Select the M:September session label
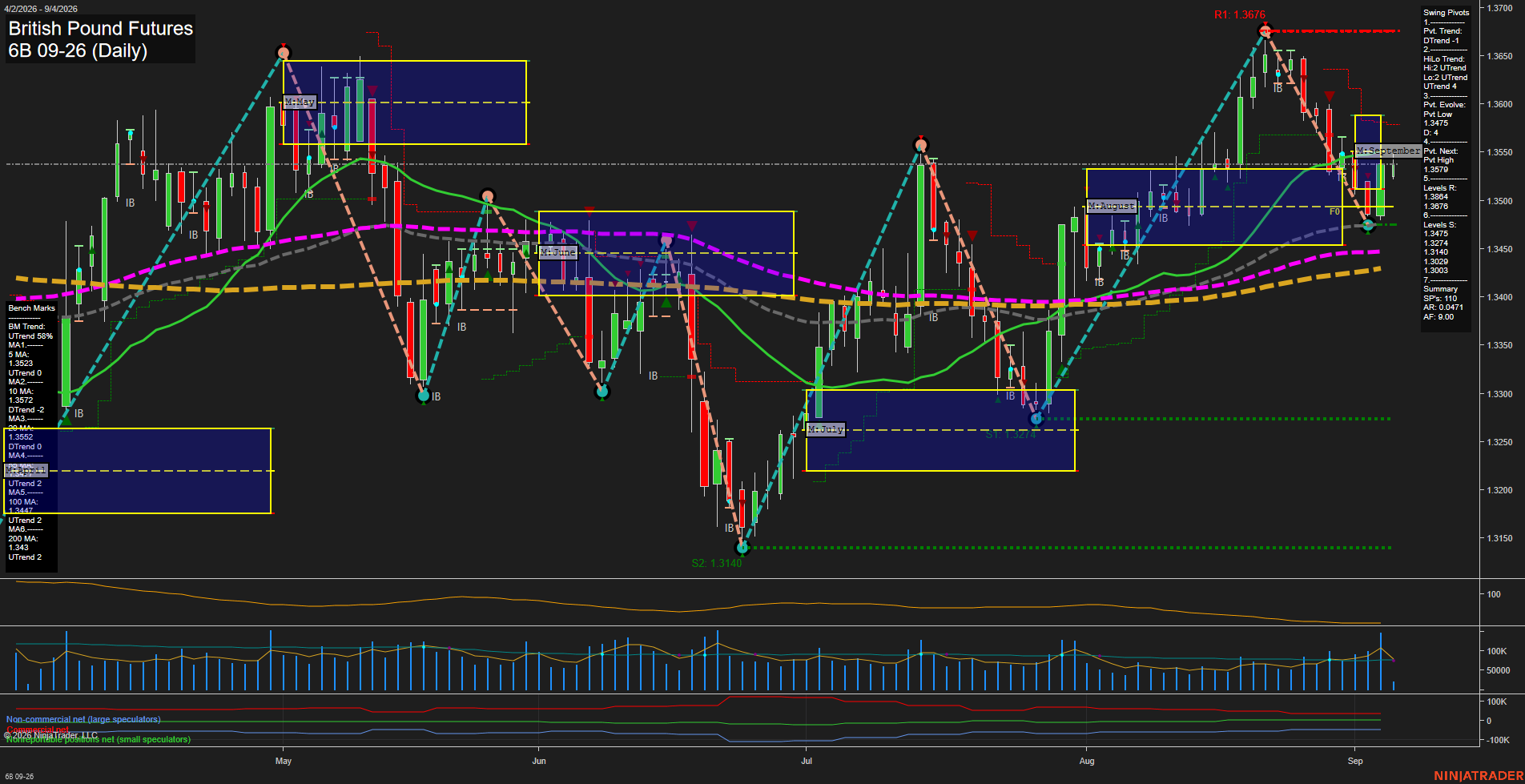This screenshot has width=1525, height=784. 1388,151
